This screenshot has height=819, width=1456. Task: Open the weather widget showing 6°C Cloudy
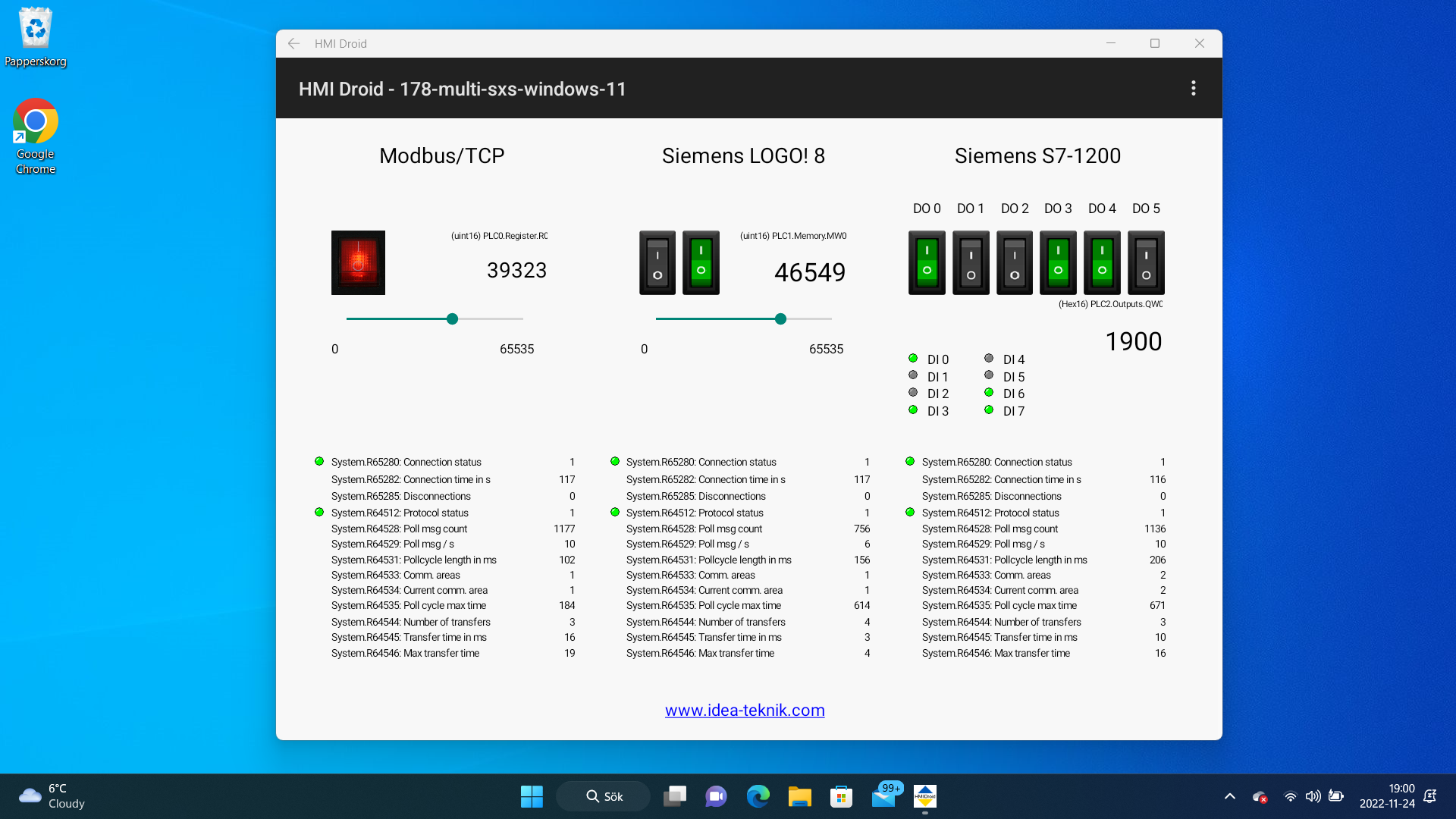click(x=52, y=796)
